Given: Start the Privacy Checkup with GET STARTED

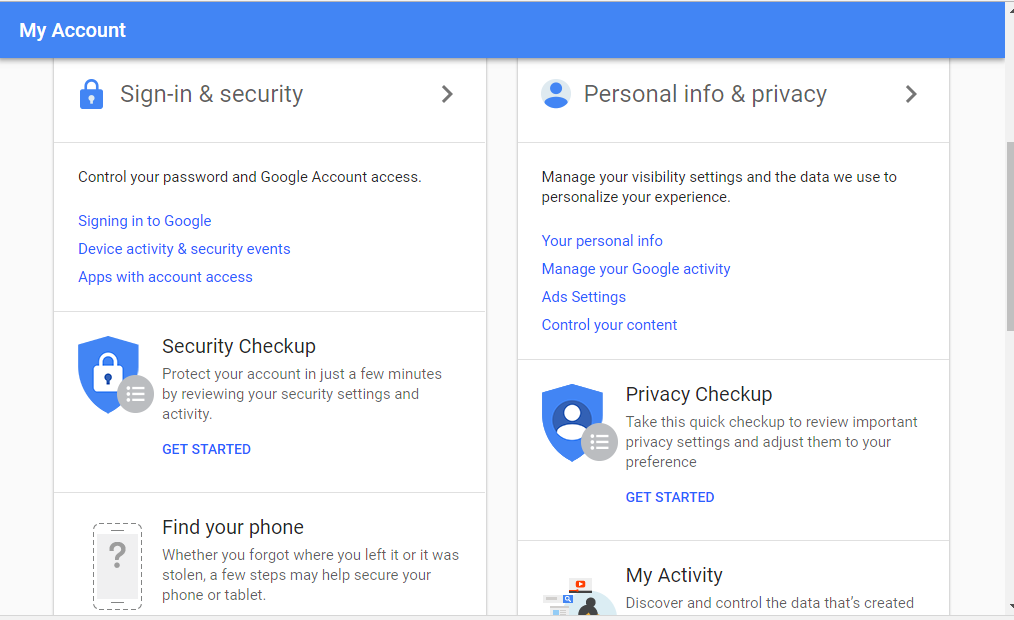Looking at the screenshot, I should tap(670, 497).
